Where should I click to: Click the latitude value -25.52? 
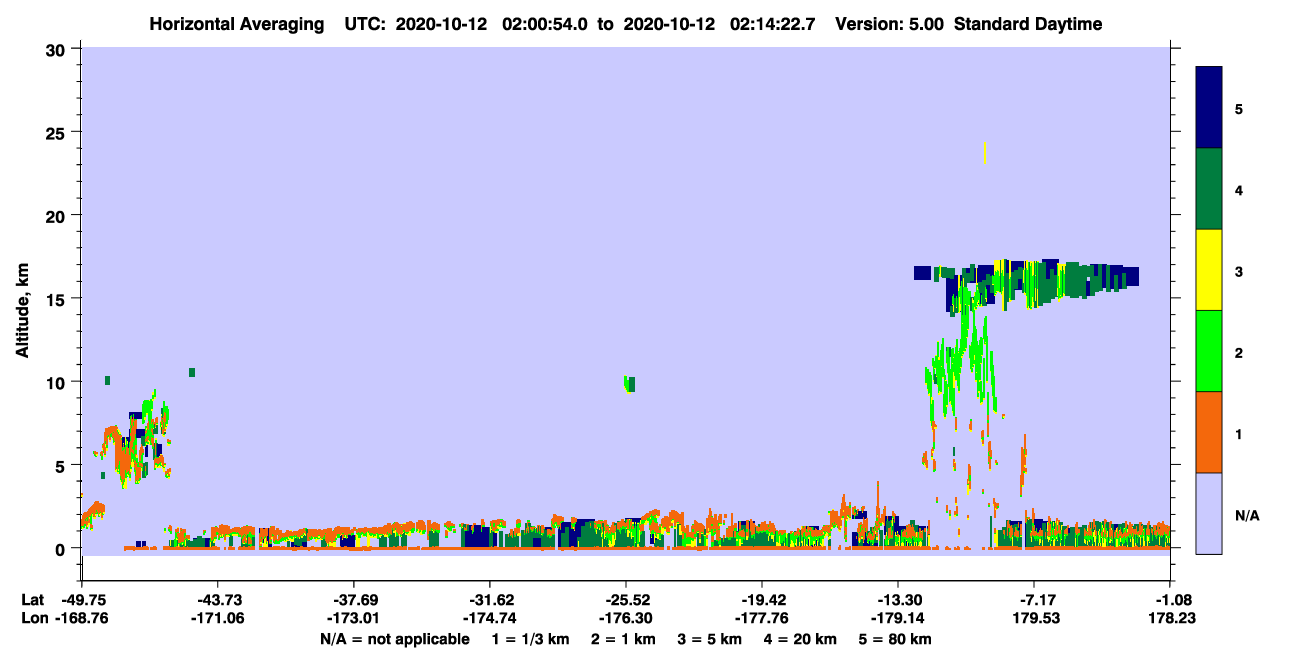[626, 600]
